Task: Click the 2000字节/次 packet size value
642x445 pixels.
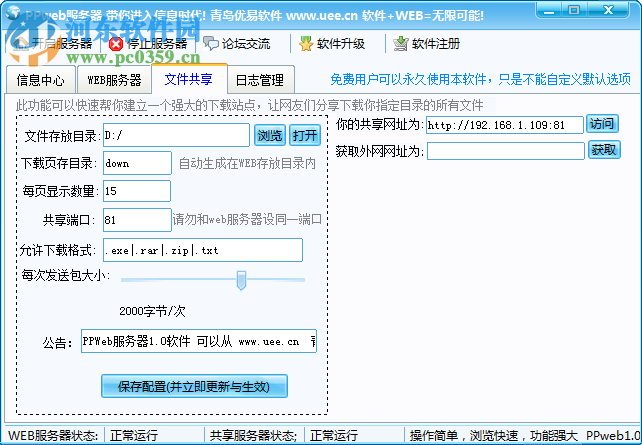Action: [152, 311]
